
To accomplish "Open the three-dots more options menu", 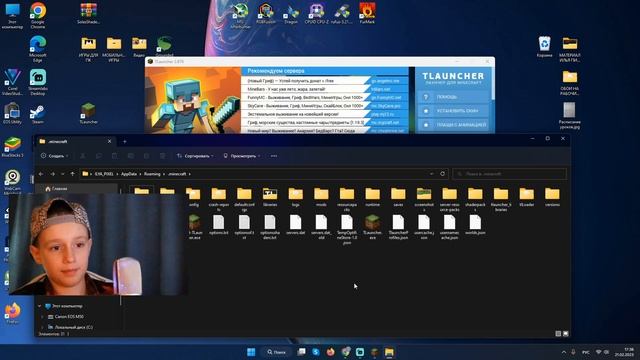I will tap(274, 156).
